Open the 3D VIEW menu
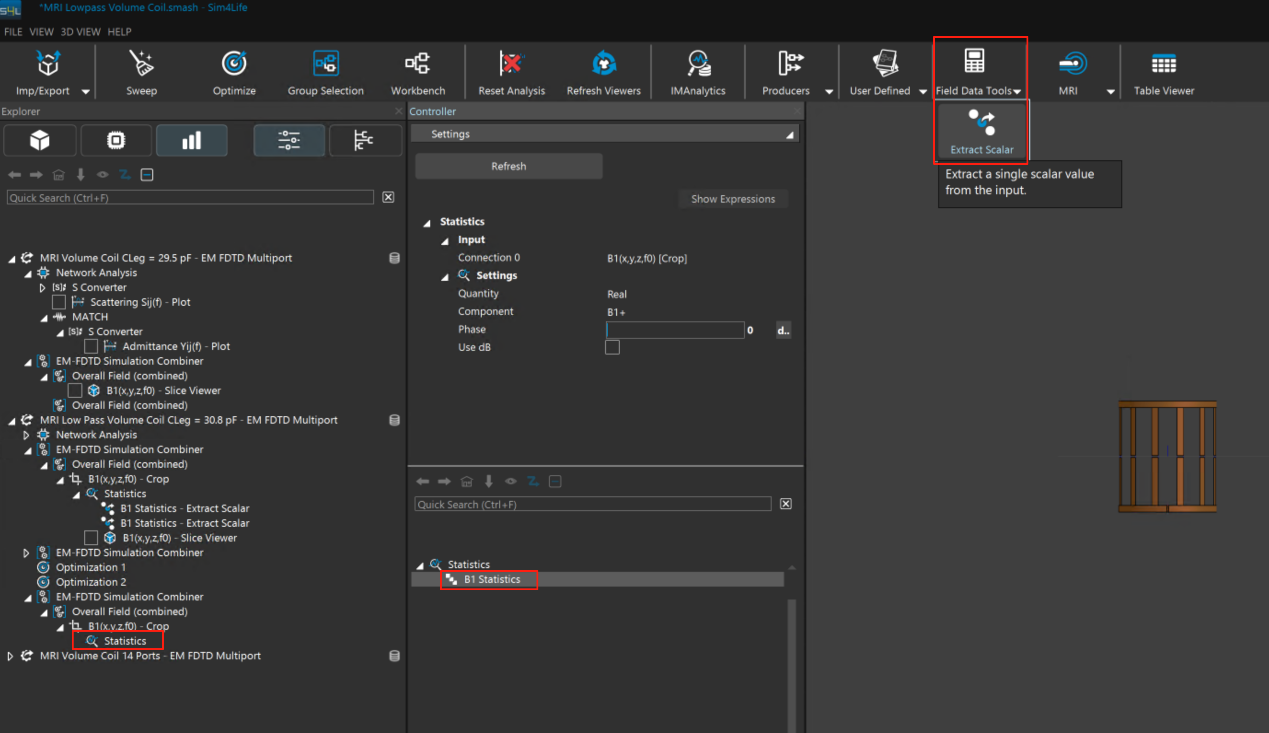This screenshot has width=1269, height=733. pos(80,32)
